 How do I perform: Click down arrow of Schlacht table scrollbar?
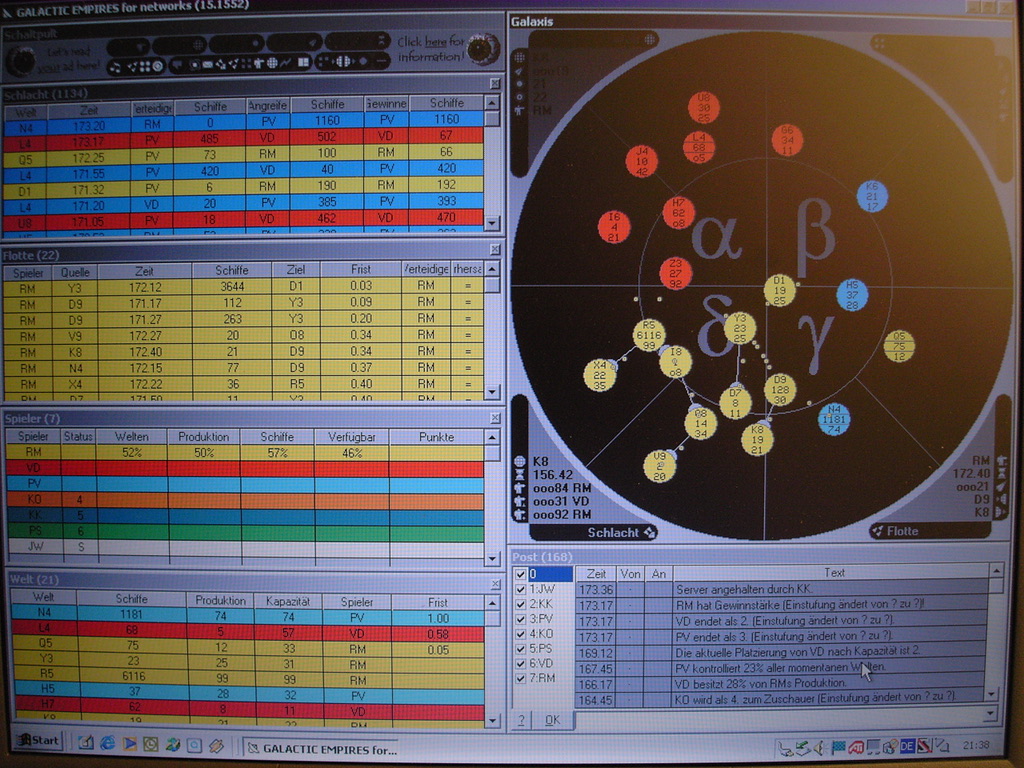pyautogui.click(x=492, y=223)
